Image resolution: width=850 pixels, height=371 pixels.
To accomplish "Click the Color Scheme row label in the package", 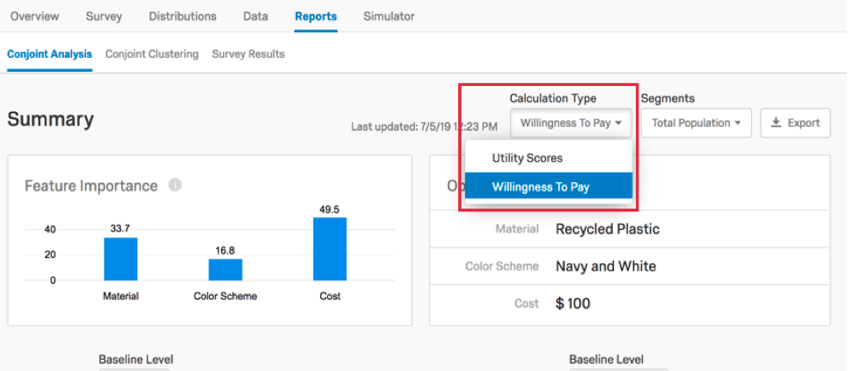I will point(502,266).
